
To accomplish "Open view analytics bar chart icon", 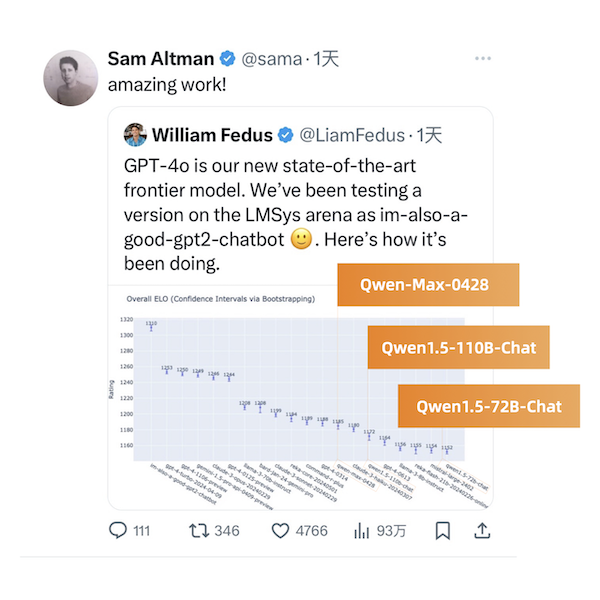I will click(x=363, y=531).
